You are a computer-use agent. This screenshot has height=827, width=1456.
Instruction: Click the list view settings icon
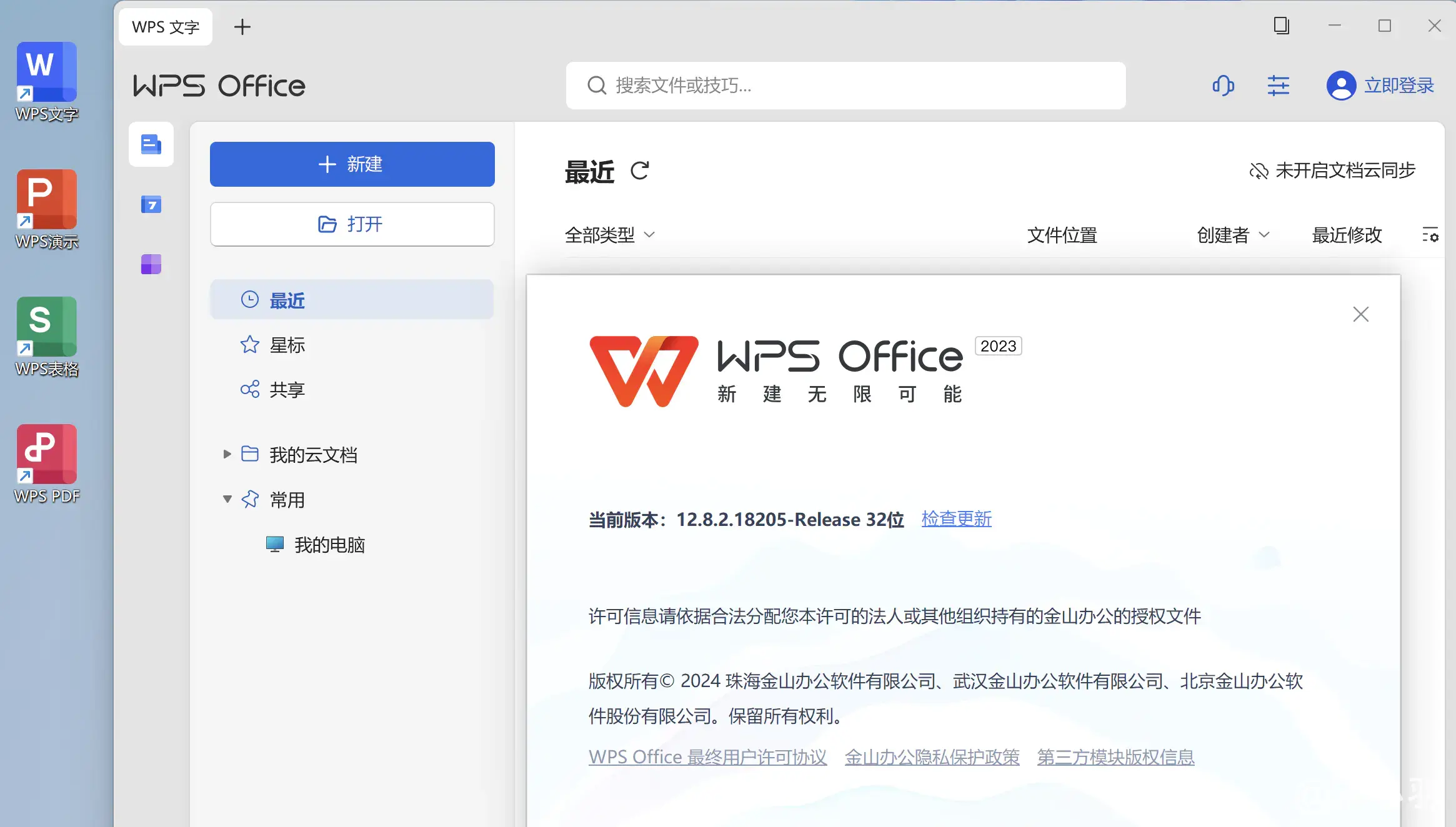click(1430, 235)
